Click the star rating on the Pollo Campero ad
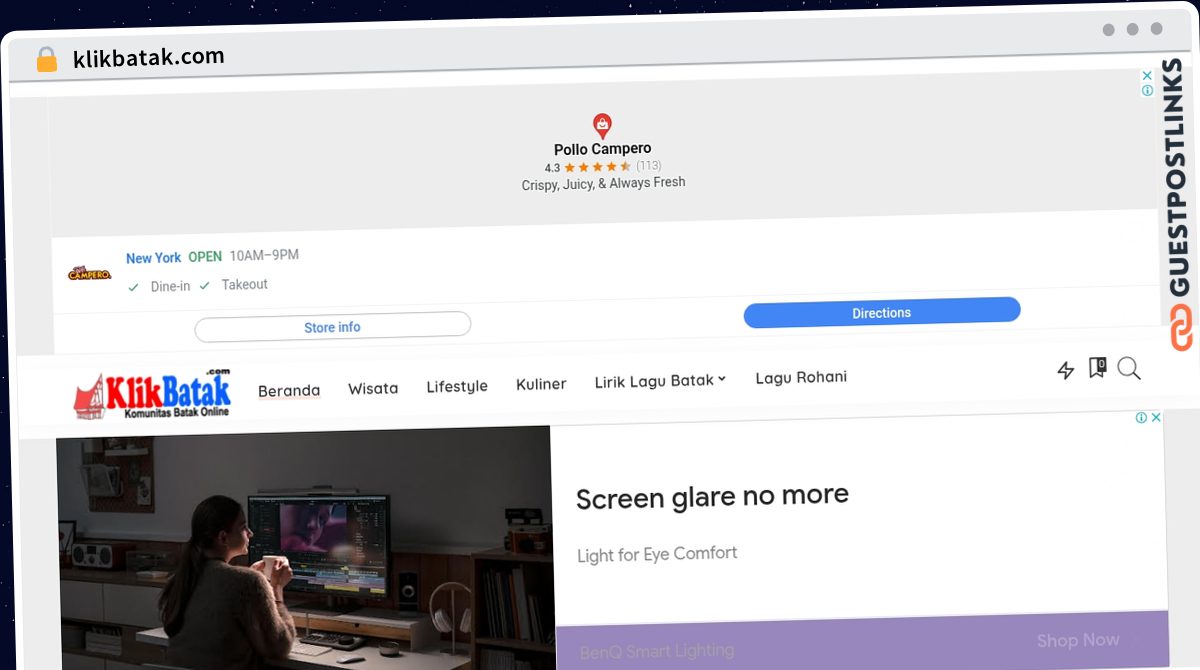 point(597,167)
